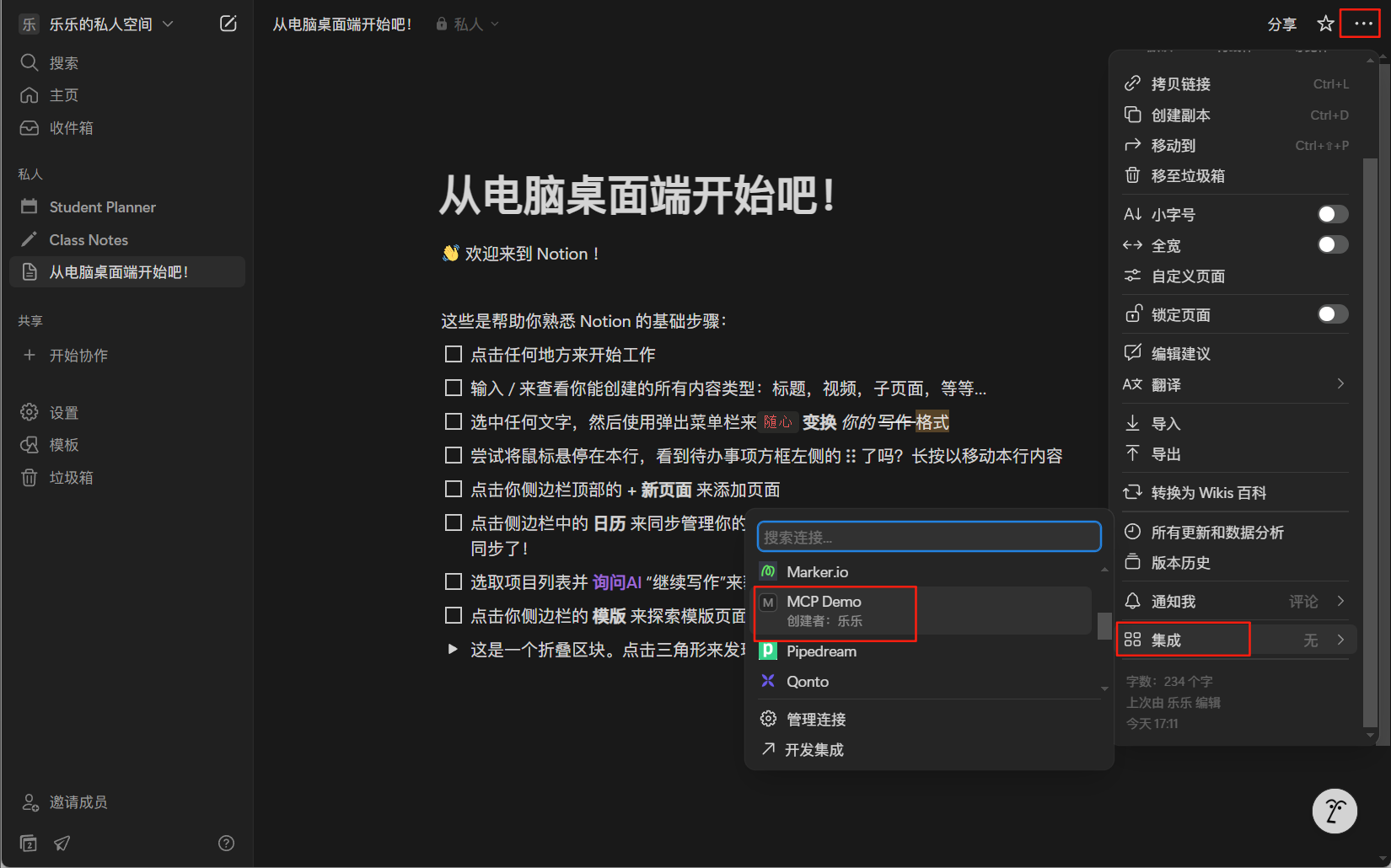Open the trash bin icon in the sidebar
The height and width of the screenshot is (868, 1391).
click(30, 478)
